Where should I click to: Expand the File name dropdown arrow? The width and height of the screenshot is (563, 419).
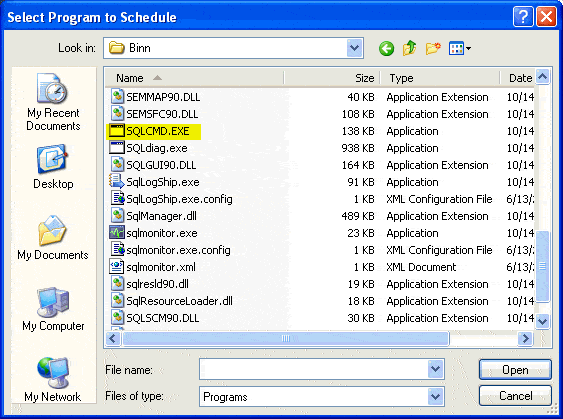(436, 369)
